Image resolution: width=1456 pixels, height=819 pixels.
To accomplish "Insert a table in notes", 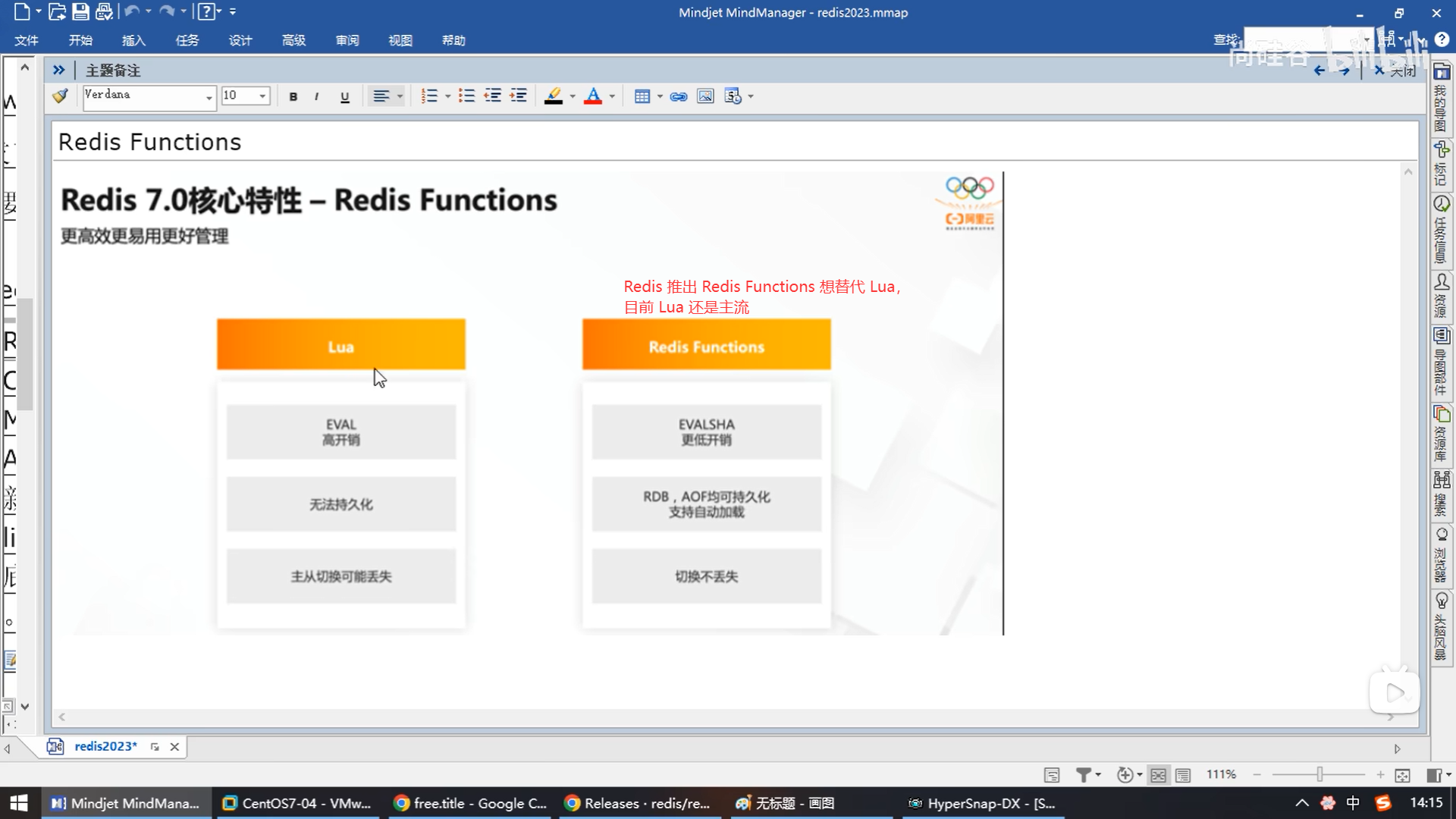I will (x=642, y=96).
